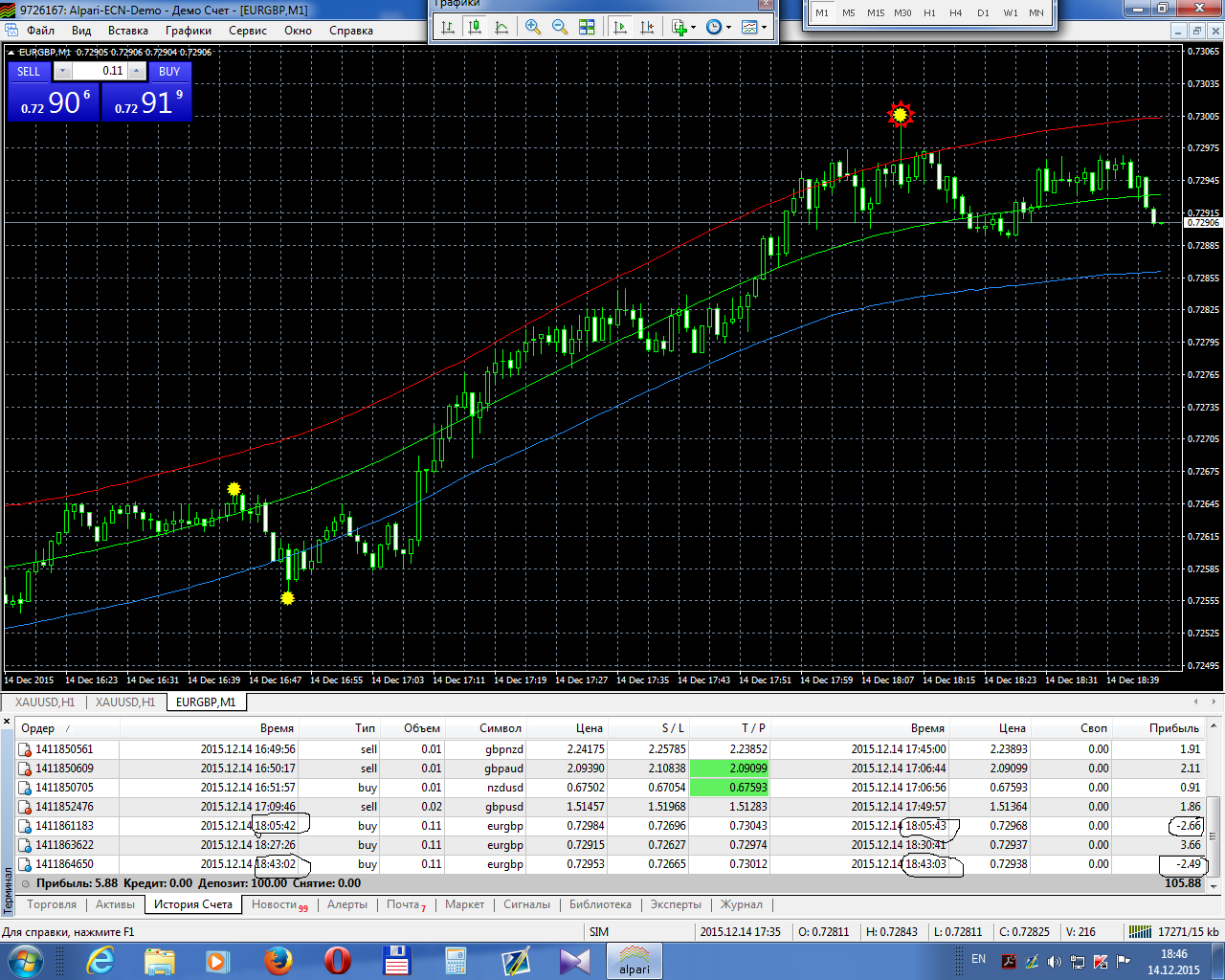This screenshot has width=1225, height=980.
Task: Select order 1411863622 row
Action: [x=611, y=845]
